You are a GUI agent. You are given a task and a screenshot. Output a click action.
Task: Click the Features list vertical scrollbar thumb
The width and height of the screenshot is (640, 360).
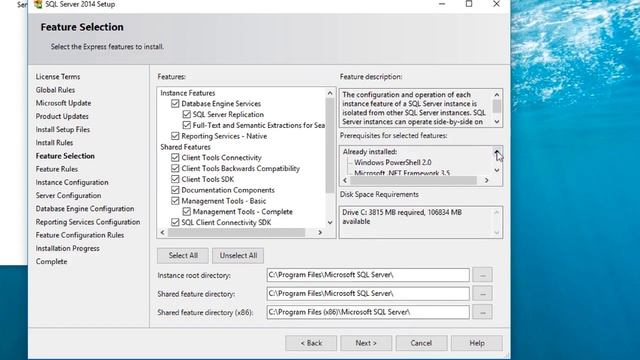point(330,145)
